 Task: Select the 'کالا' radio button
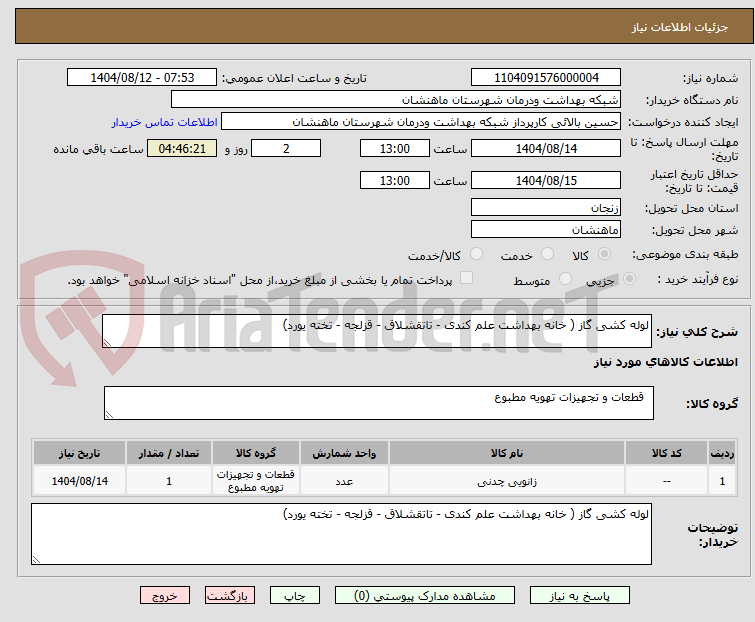pos(616,255)
